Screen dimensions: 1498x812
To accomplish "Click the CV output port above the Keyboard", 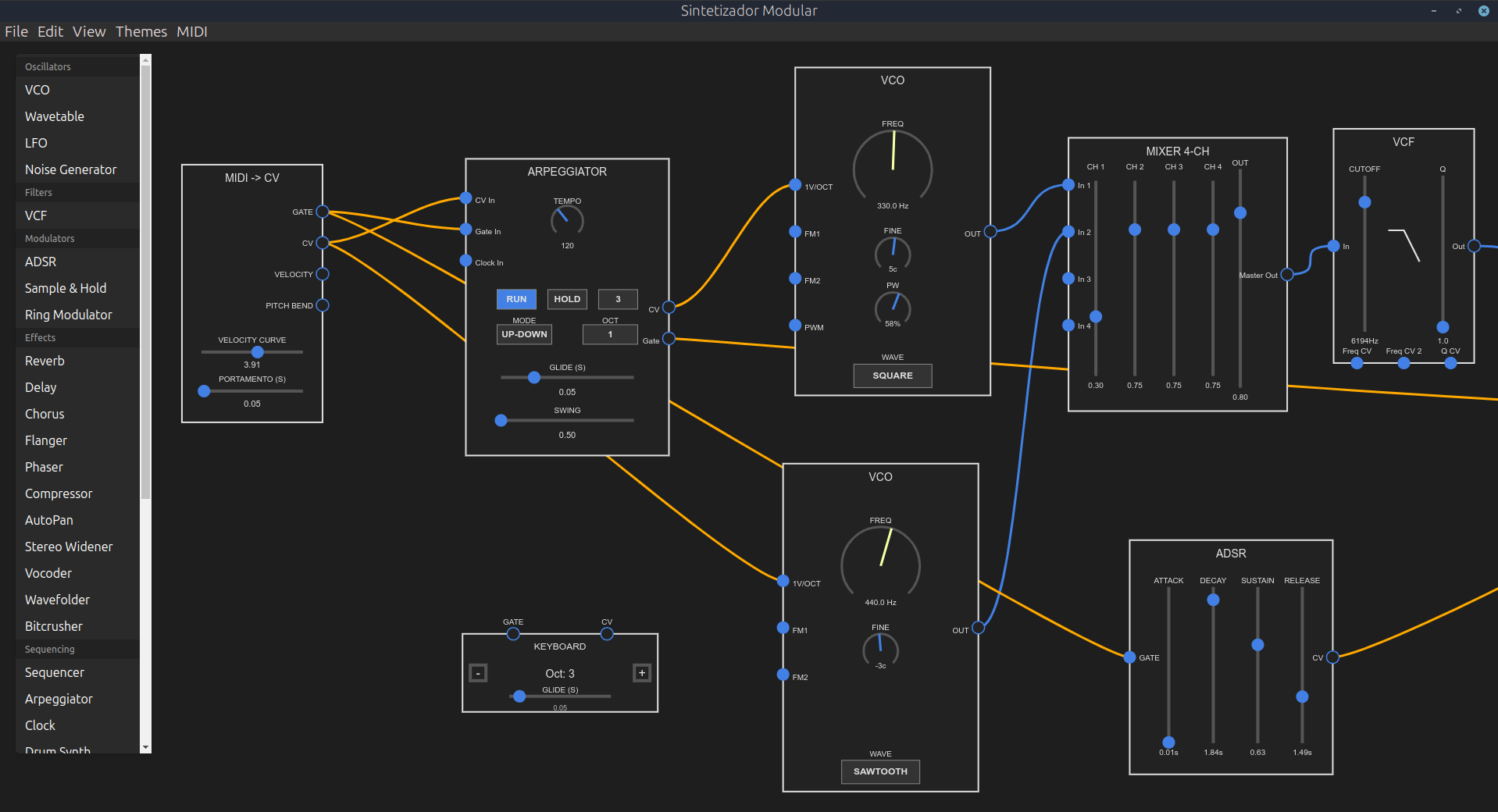I will pyautogui.click(x=607, y=635).
